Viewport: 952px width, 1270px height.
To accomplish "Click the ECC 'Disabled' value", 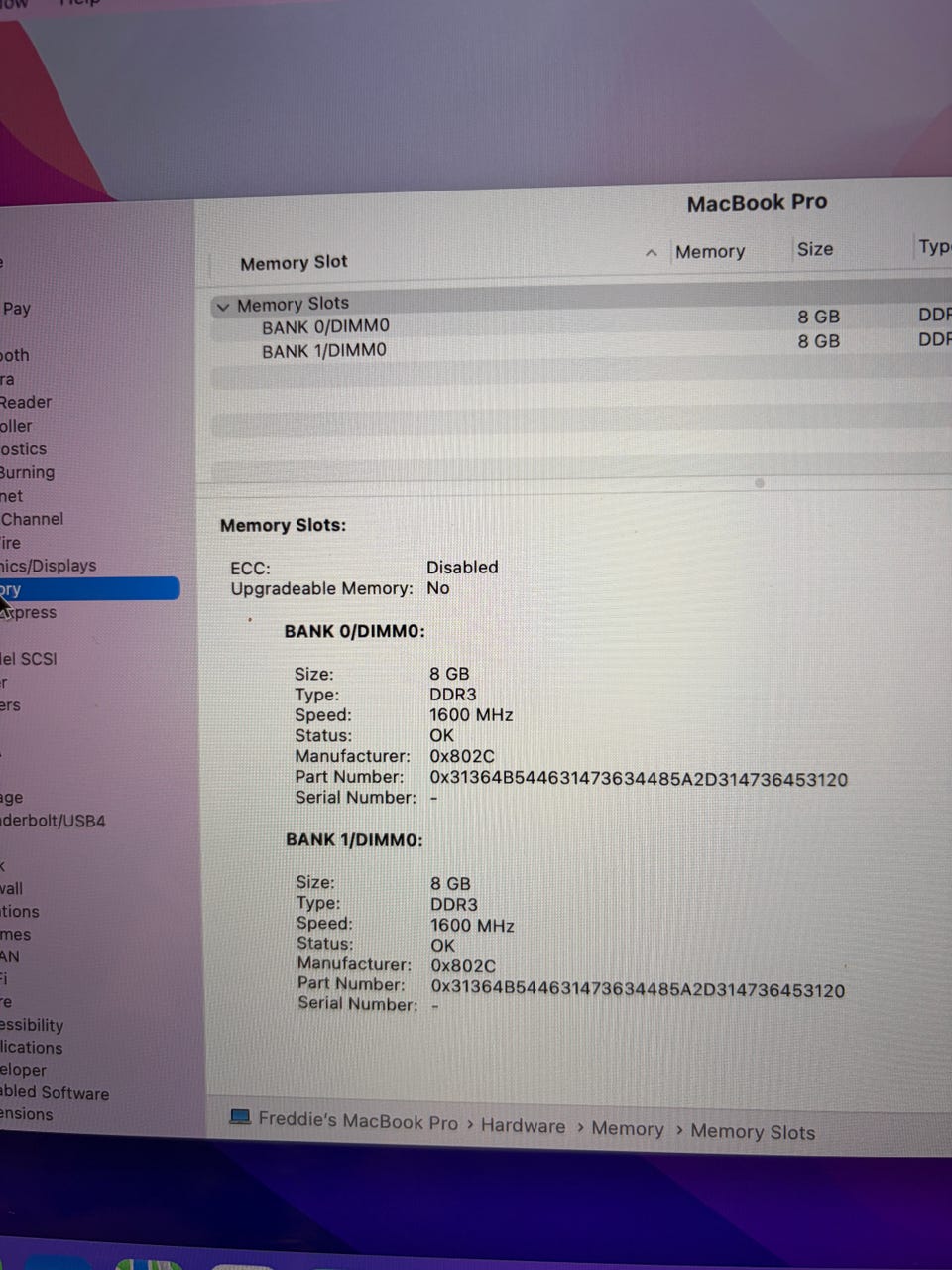I will (x=462, y=567).
